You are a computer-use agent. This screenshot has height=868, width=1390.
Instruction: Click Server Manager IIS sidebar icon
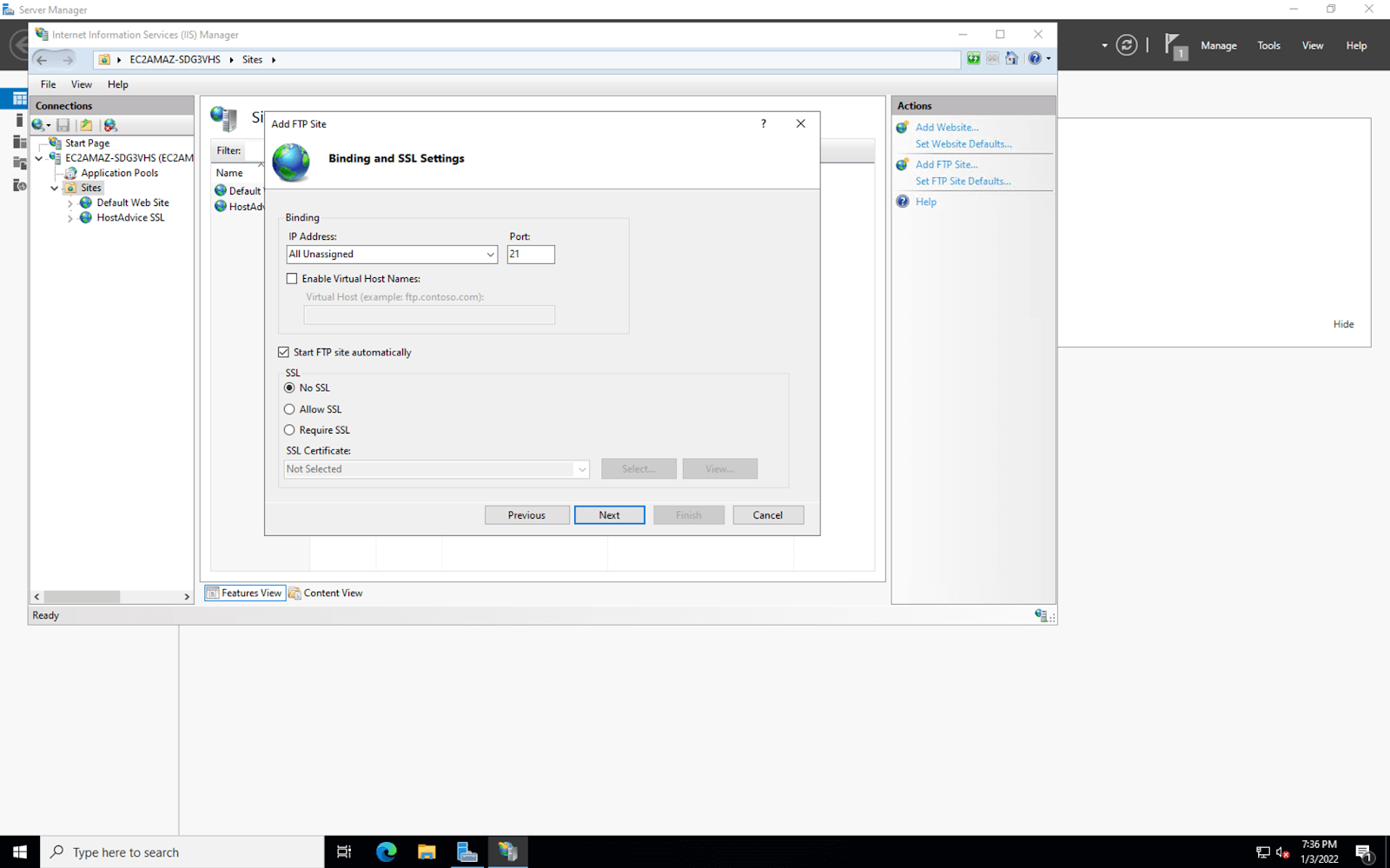(19, 185)
